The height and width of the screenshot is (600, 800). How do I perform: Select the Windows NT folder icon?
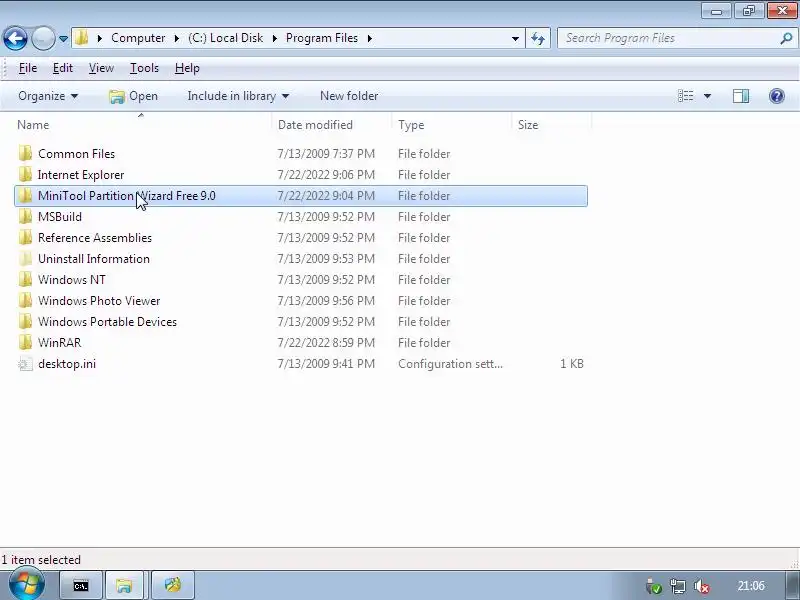click(25, 280)
